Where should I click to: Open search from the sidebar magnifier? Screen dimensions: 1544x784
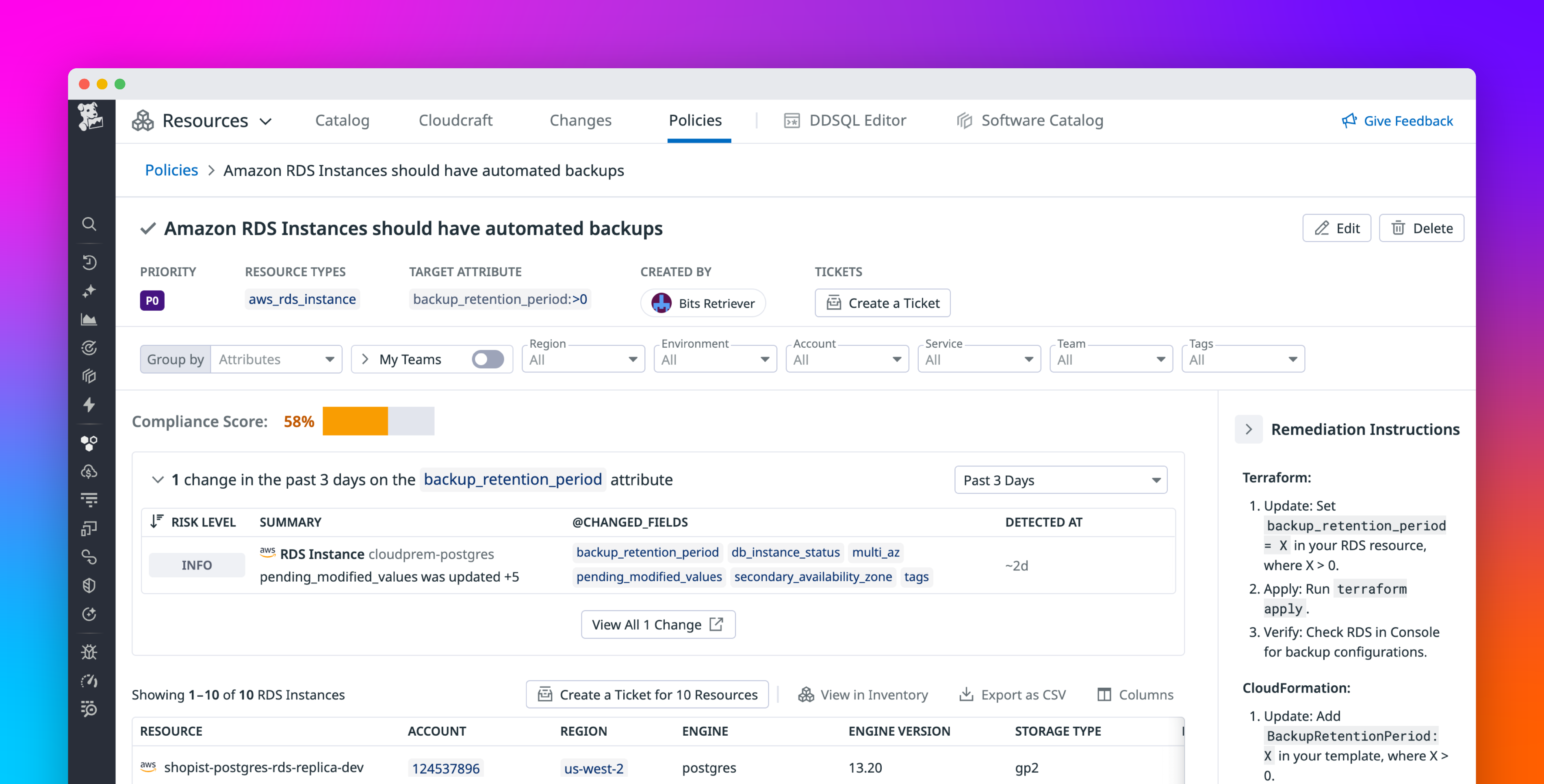[90, 224]
